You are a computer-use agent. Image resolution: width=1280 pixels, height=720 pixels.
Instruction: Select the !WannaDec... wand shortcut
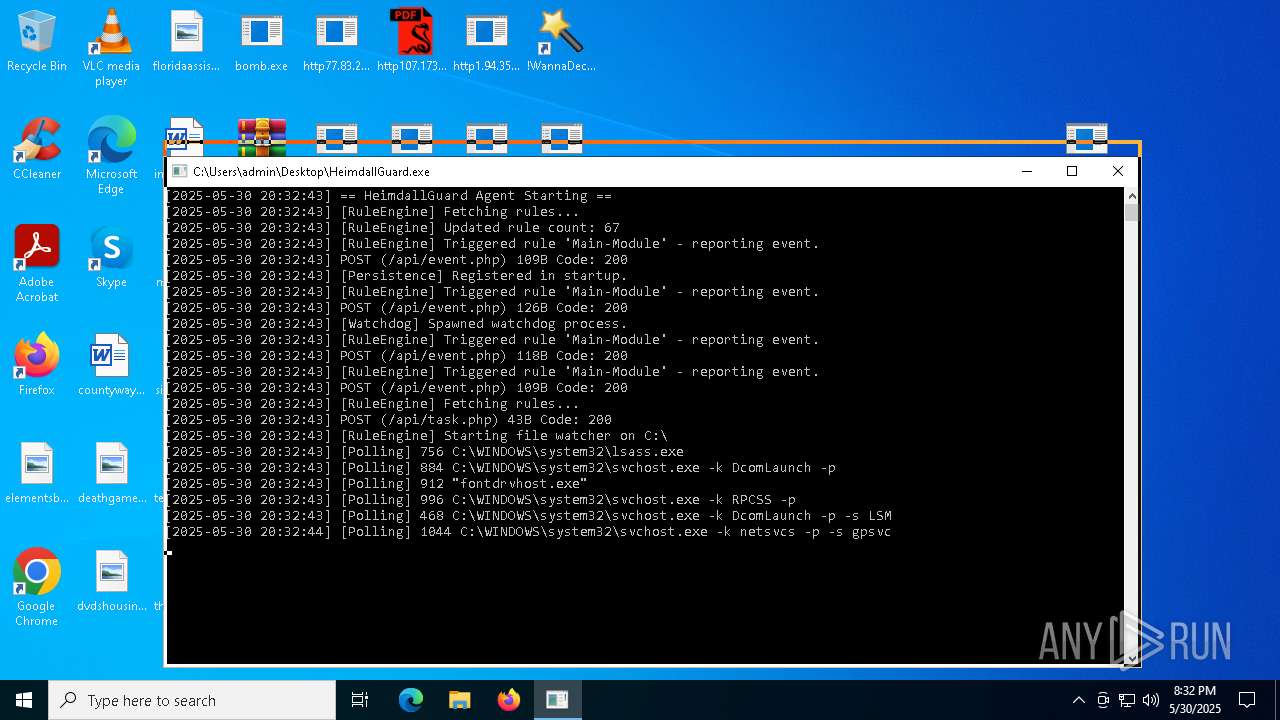(561, 41)
